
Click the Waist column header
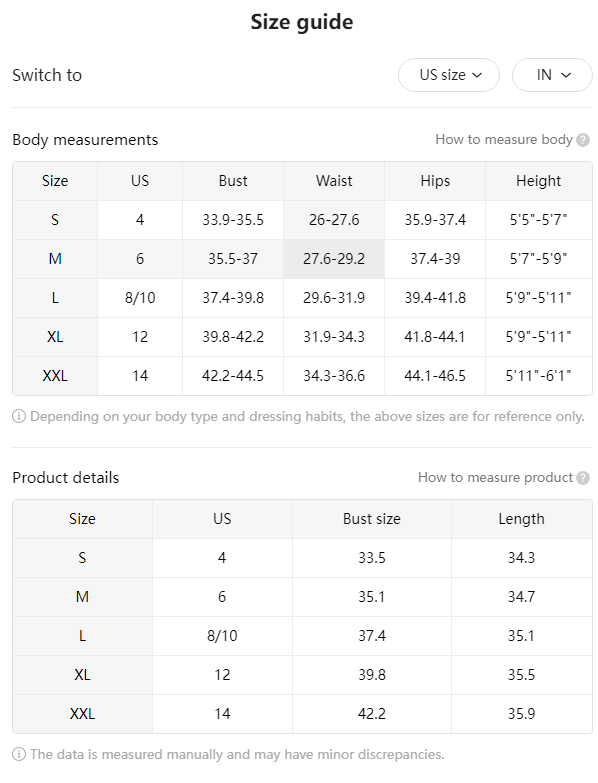[334, 181]
